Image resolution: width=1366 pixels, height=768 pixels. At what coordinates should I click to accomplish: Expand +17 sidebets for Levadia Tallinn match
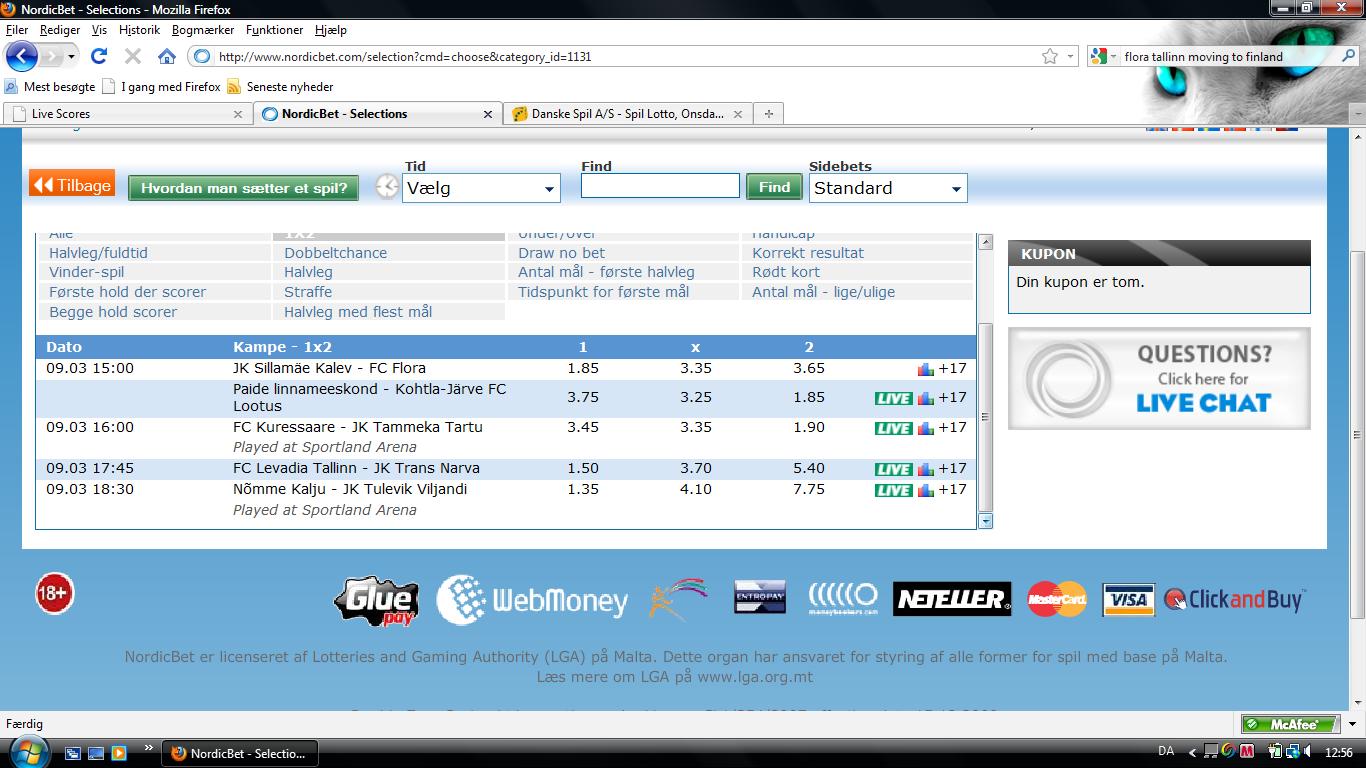click(x=953, y=468)
